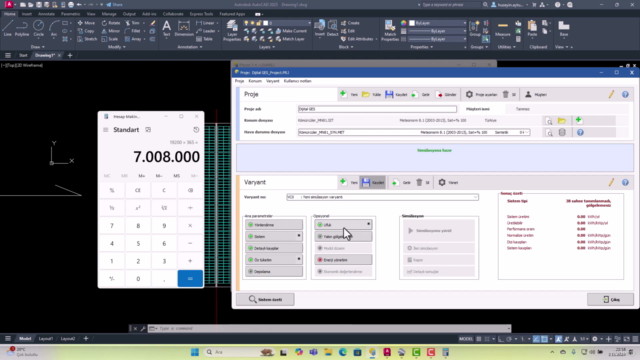Viewport: 640px width, 360px height.
Task: Open help for the Proje section
Action: pos(625,94)
